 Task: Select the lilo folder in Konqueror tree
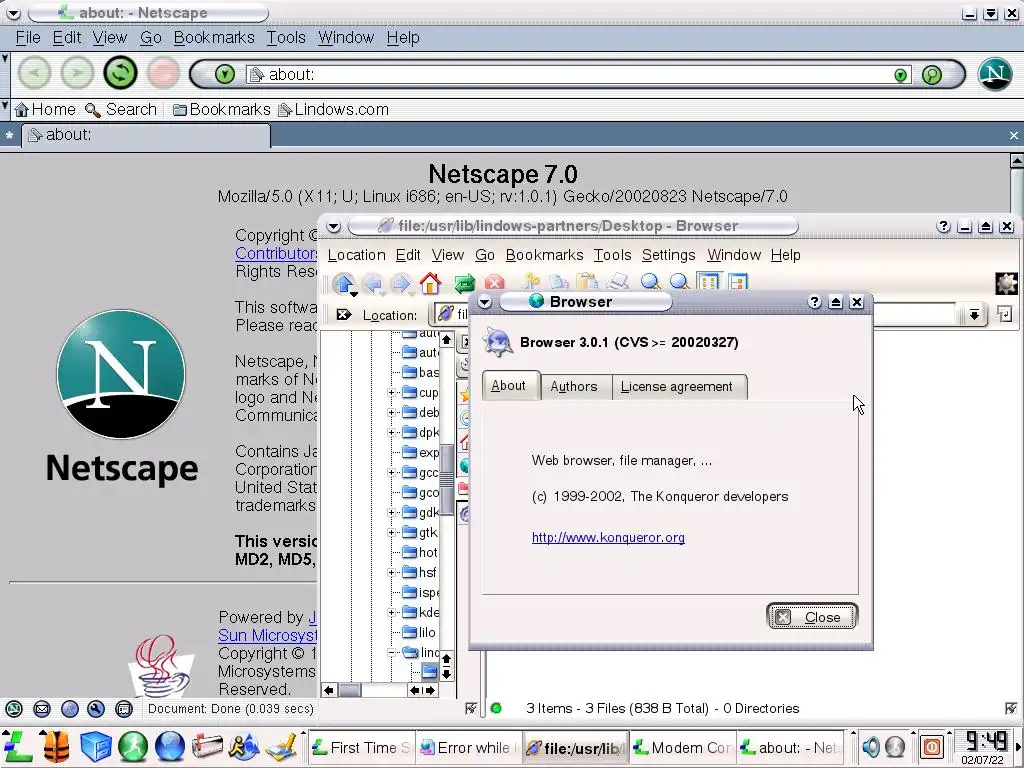(419, 632)
